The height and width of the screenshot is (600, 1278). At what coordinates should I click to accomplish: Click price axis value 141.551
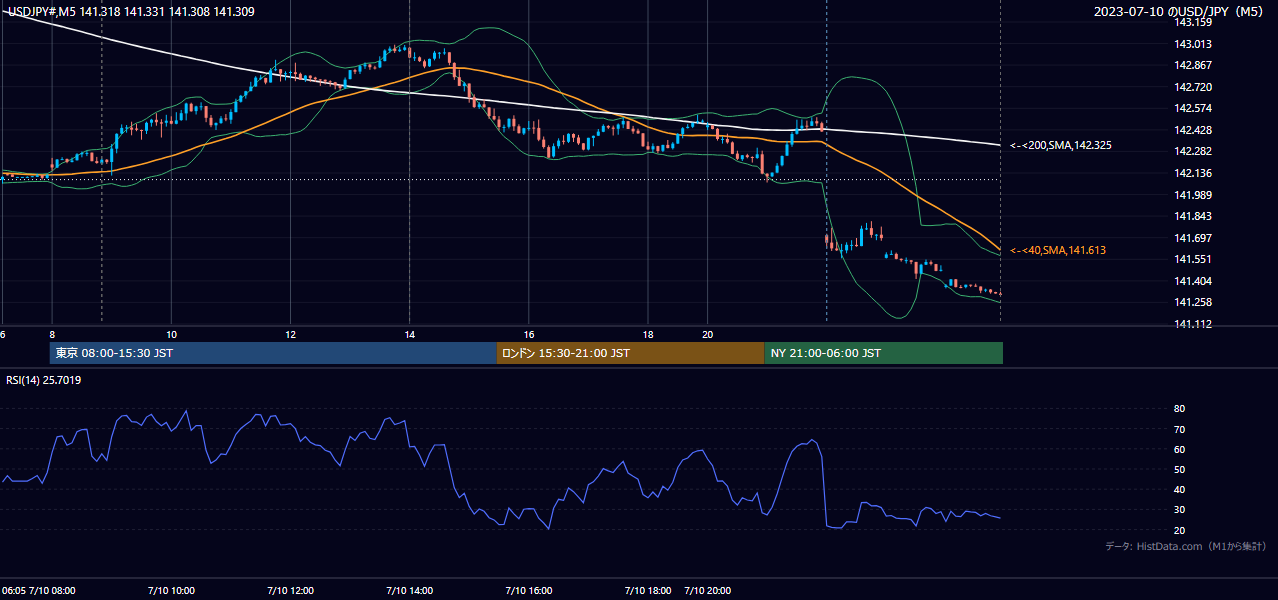tap(1192, 259)
